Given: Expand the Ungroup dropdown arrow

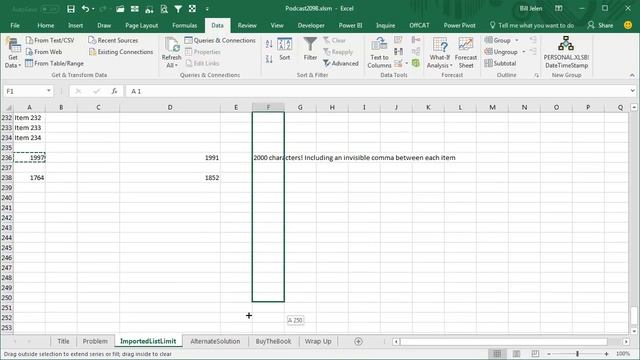Looking at the screenshot, I should tap(524, 52).
